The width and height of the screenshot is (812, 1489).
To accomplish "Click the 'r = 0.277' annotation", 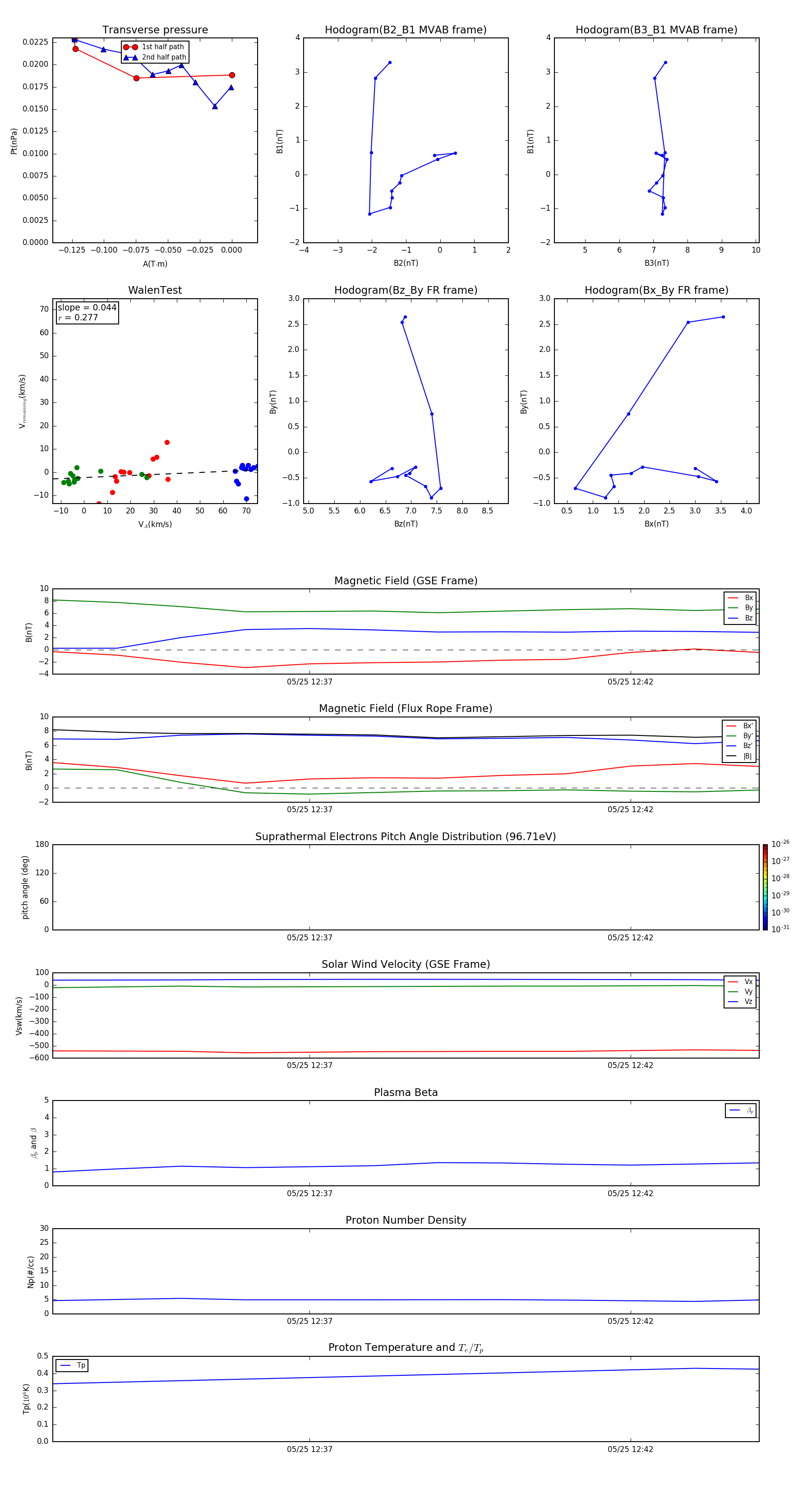I will click(x=78, y=317).
